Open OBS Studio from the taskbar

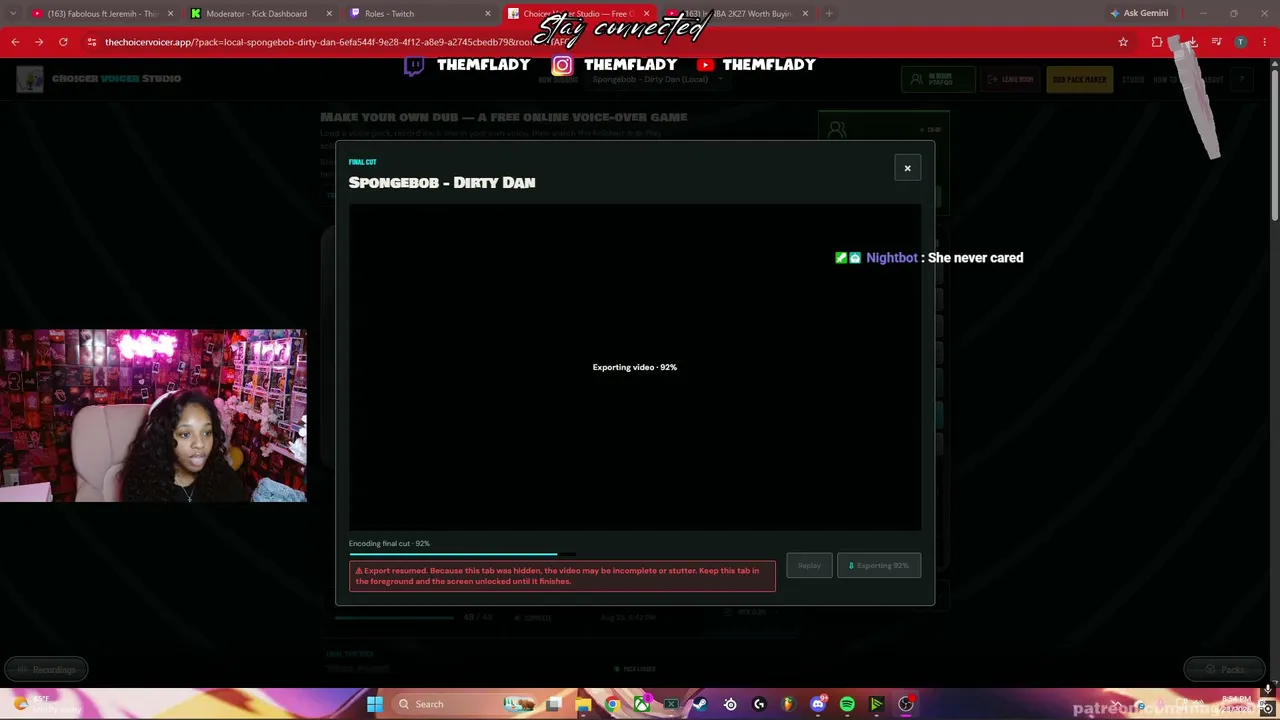(x=906, y=704)
